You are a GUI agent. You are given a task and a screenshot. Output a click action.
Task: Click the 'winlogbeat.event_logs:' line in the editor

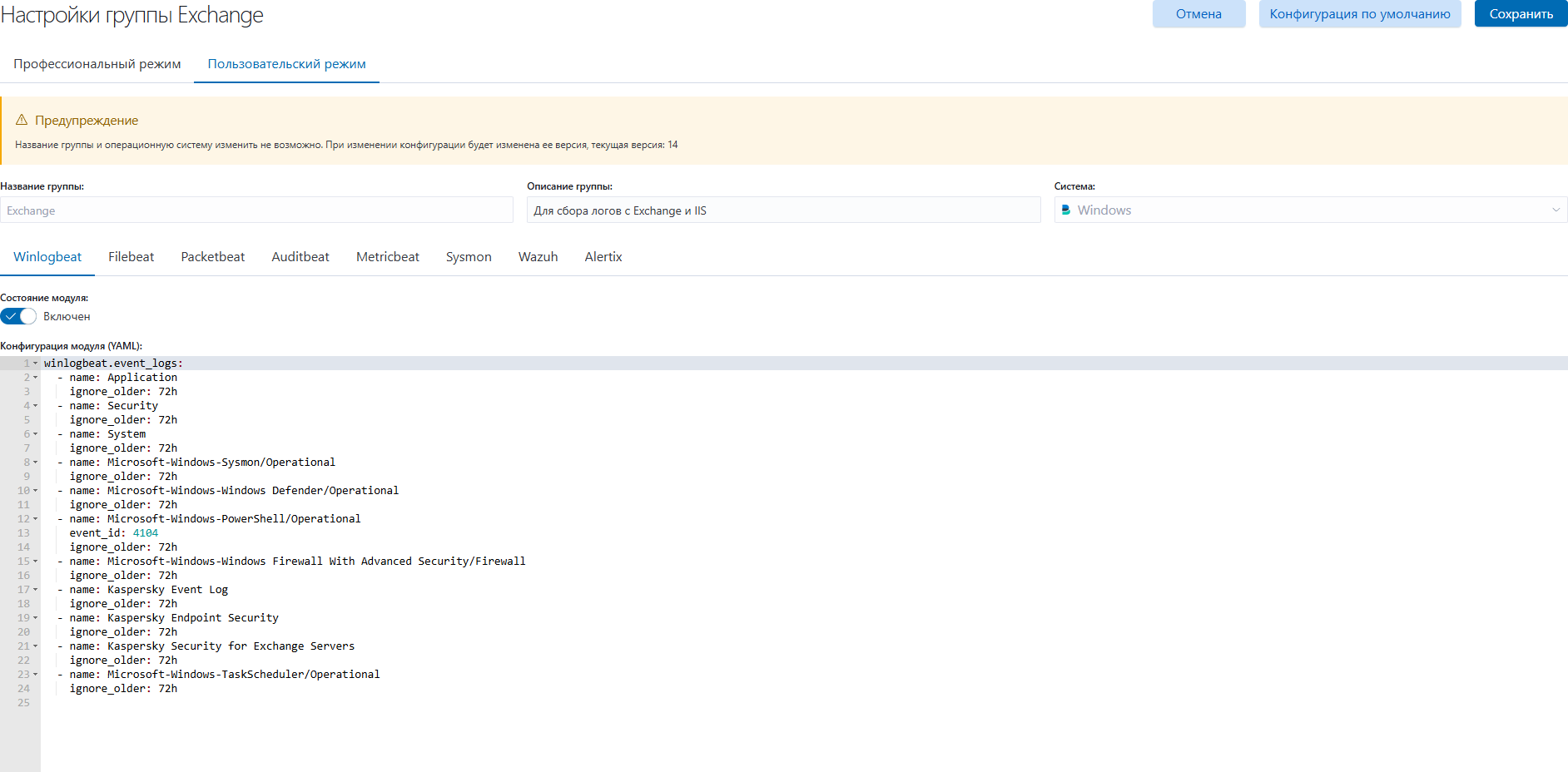113,364
